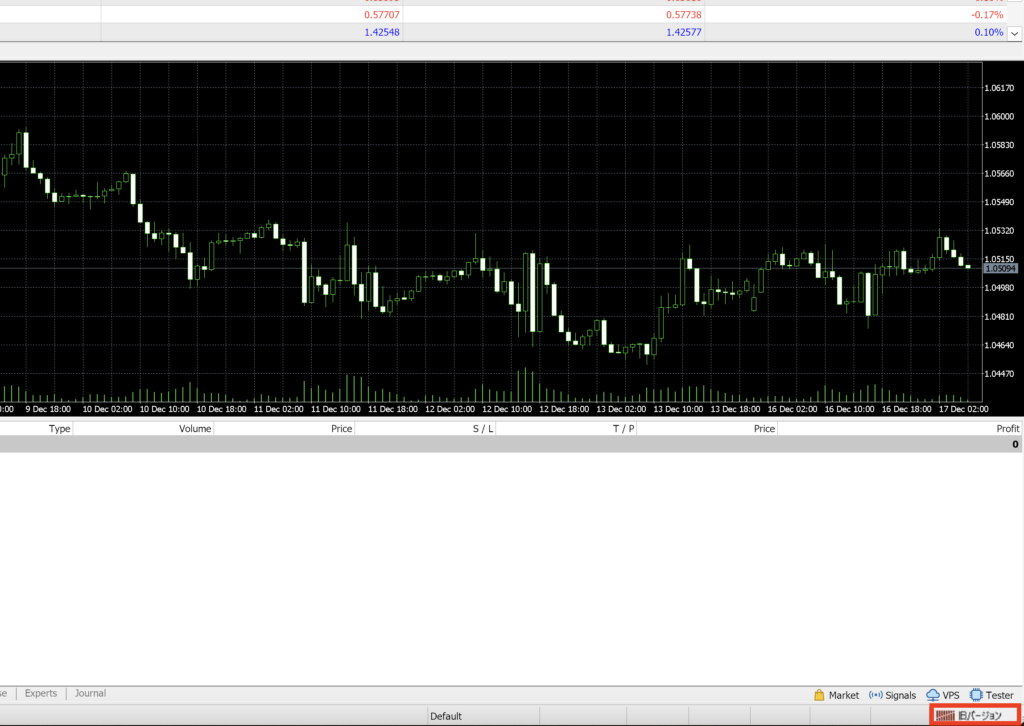The height and width of the screenshot is (726, 1024).
Task: Select the 1.42577 ask value
Action: click(x=684, y=32)
